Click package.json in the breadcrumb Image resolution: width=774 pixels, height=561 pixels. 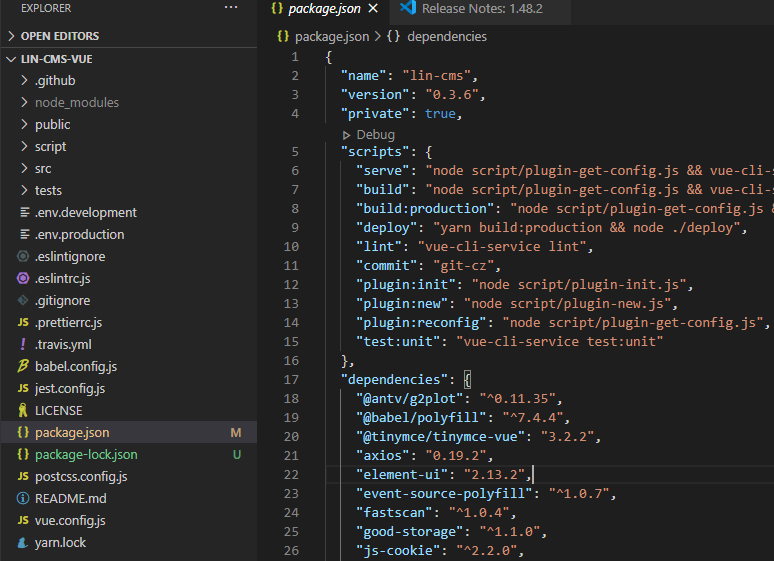point(332,37)
